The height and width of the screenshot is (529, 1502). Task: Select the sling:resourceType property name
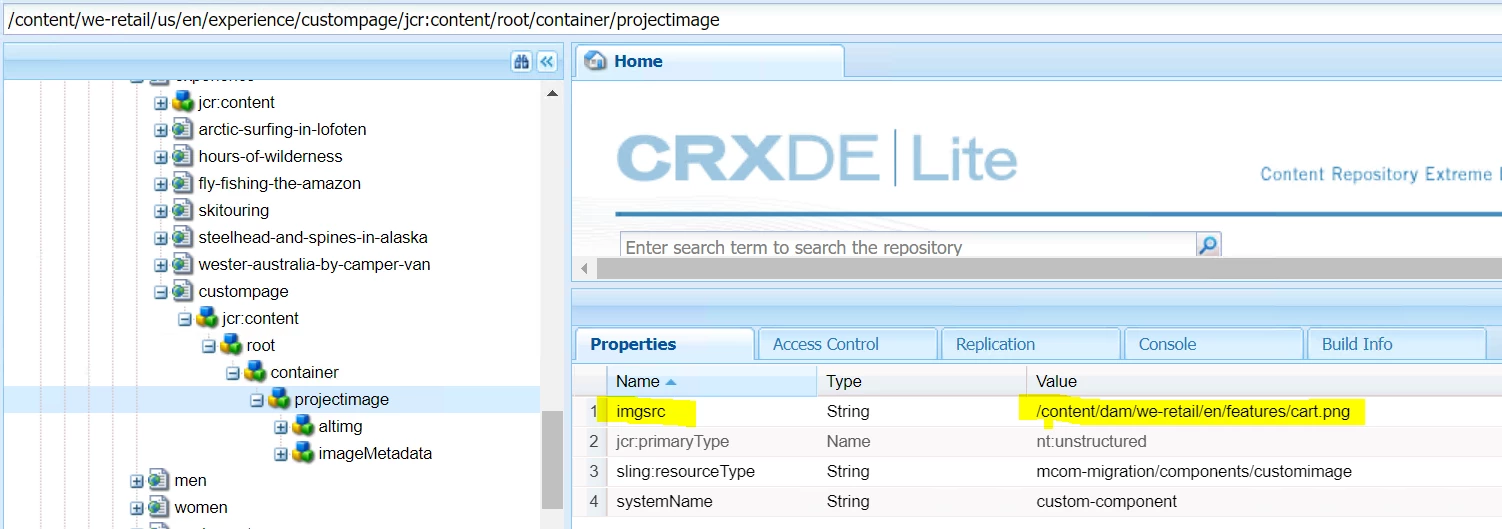[x=685, y=471]
